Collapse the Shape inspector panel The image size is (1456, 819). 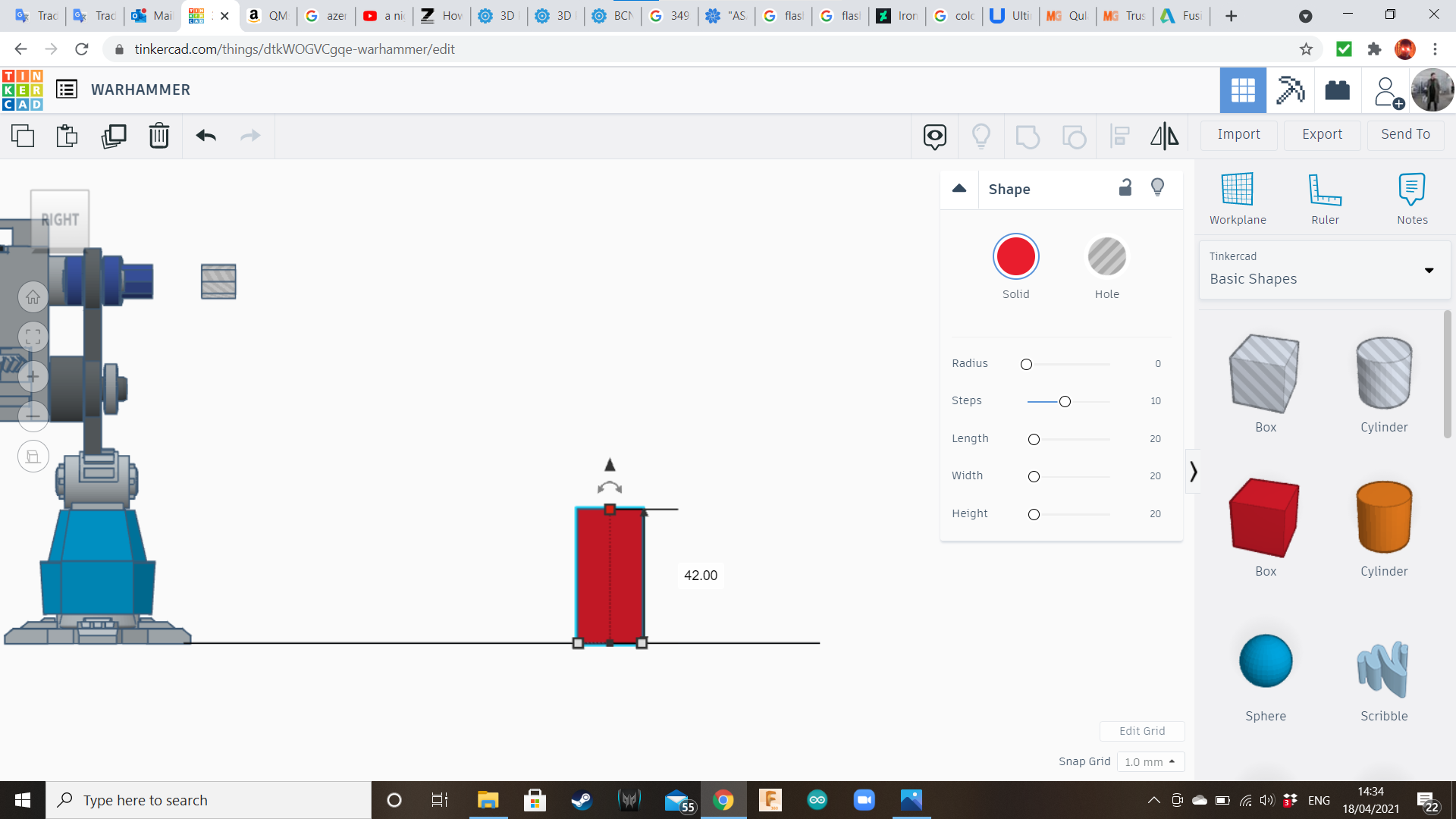coord(959,189)
